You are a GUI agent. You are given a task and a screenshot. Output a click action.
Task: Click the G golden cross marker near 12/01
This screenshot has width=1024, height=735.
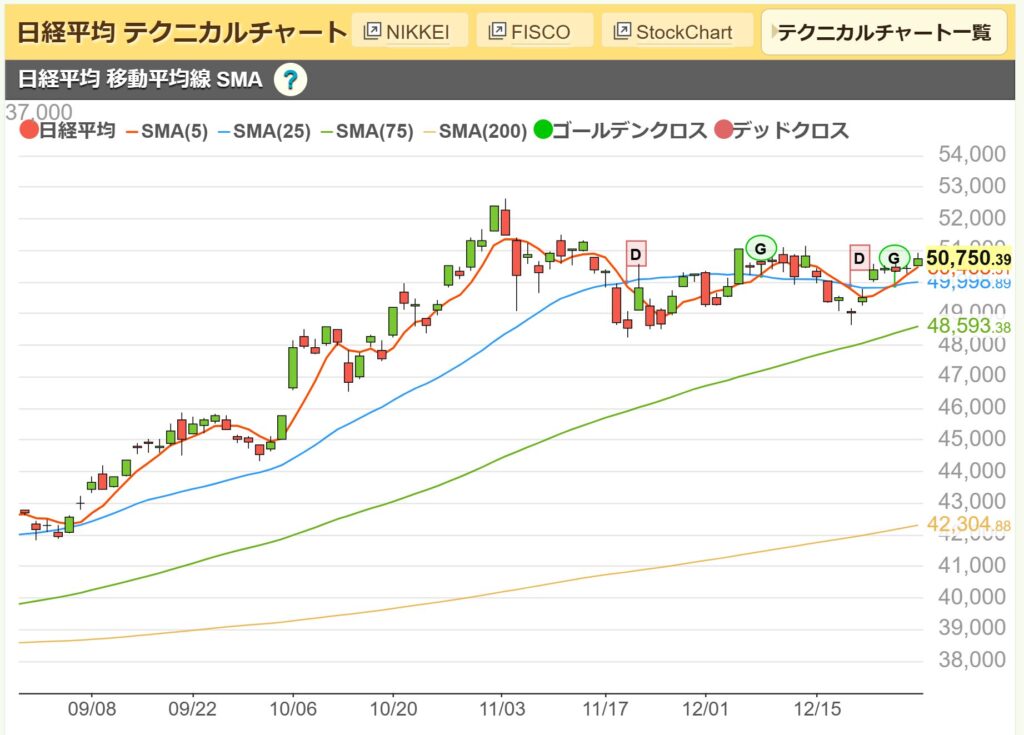(761, 248)
